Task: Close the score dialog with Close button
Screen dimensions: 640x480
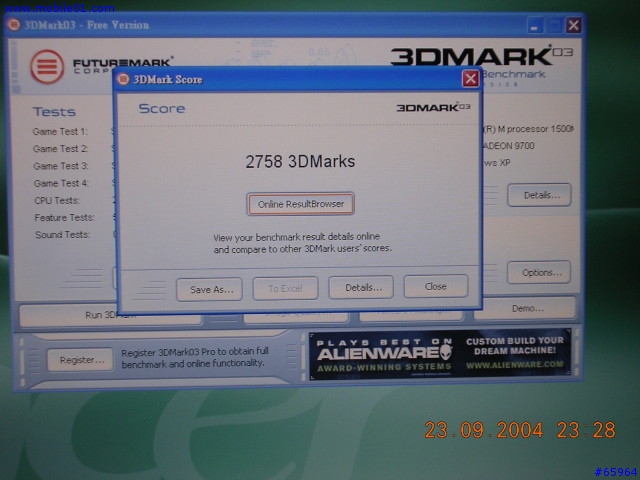Action: [436, 286]
